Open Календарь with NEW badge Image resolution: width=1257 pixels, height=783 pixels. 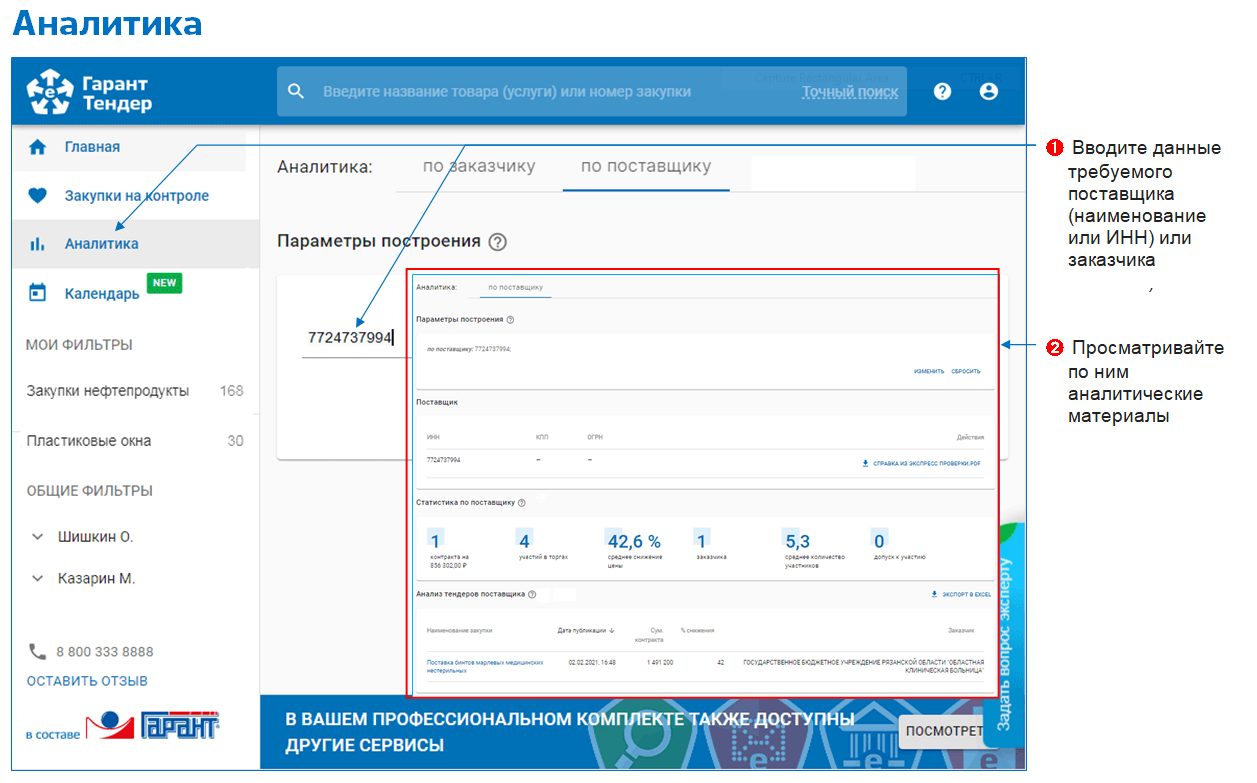click(101, 294)
